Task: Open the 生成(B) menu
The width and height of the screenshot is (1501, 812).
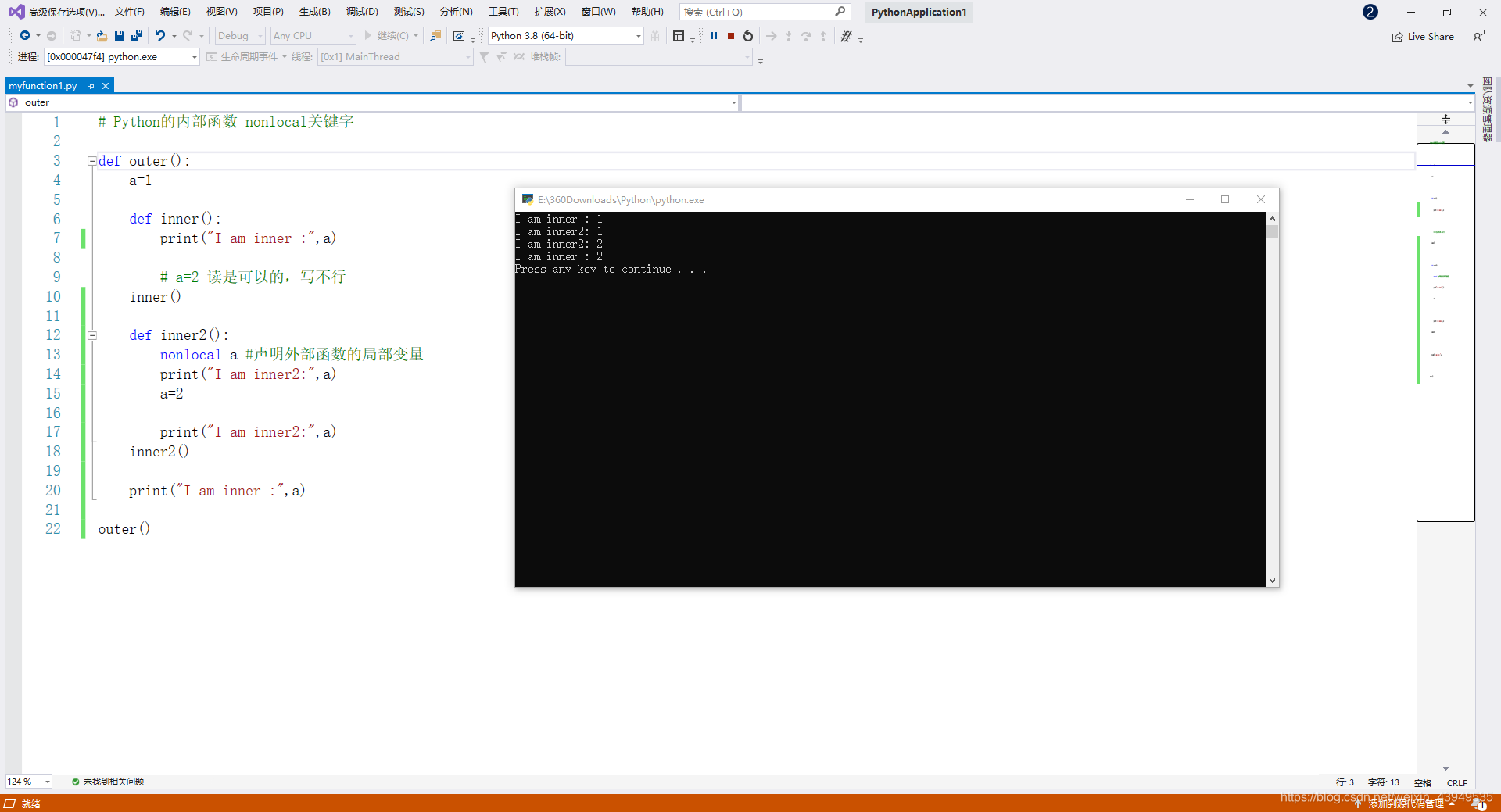Action: click(315, 12)
